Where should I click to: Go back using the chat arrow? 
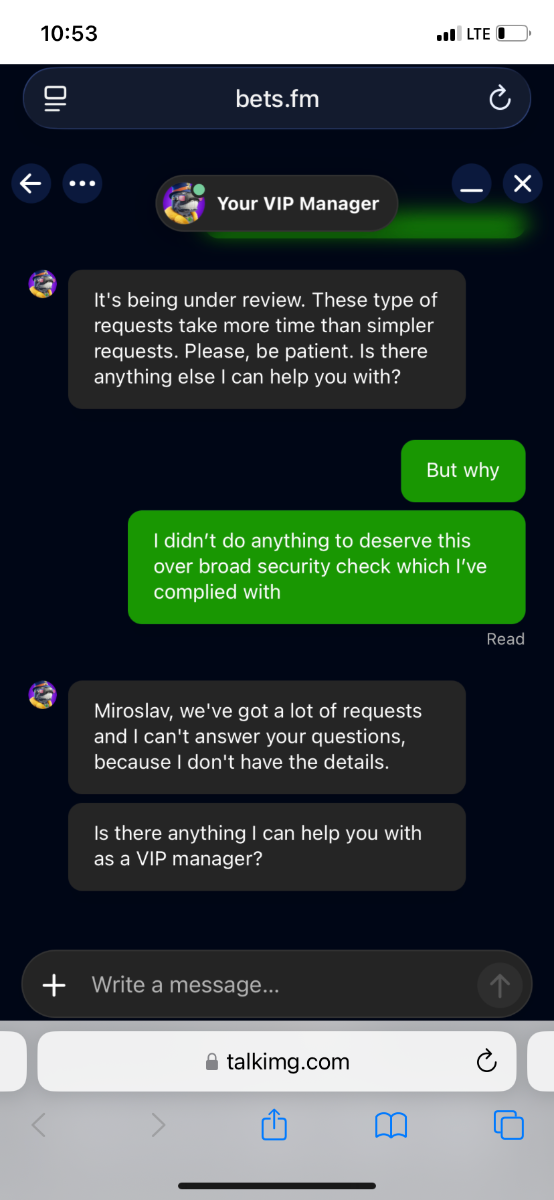click(x=31, y=183)
